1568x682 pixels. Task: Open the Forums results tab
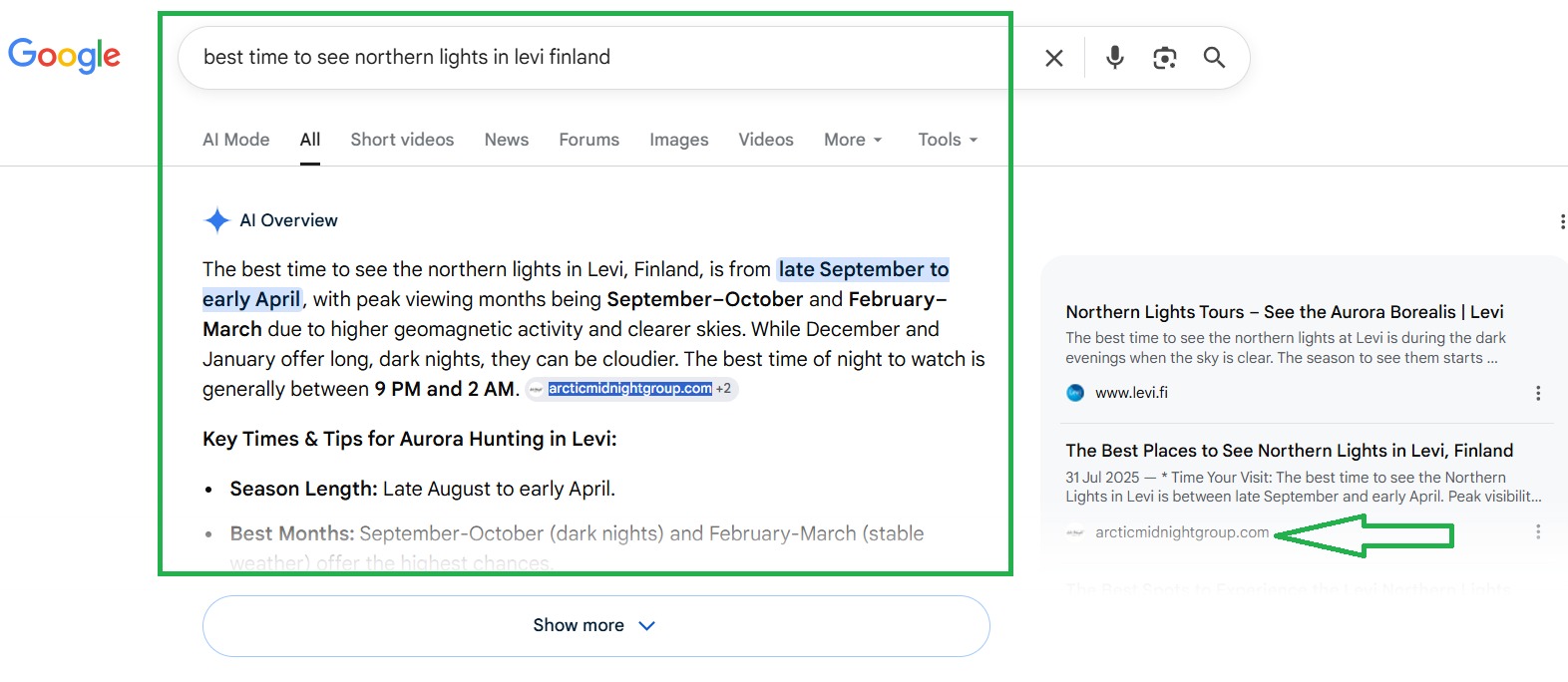point(589,140)
